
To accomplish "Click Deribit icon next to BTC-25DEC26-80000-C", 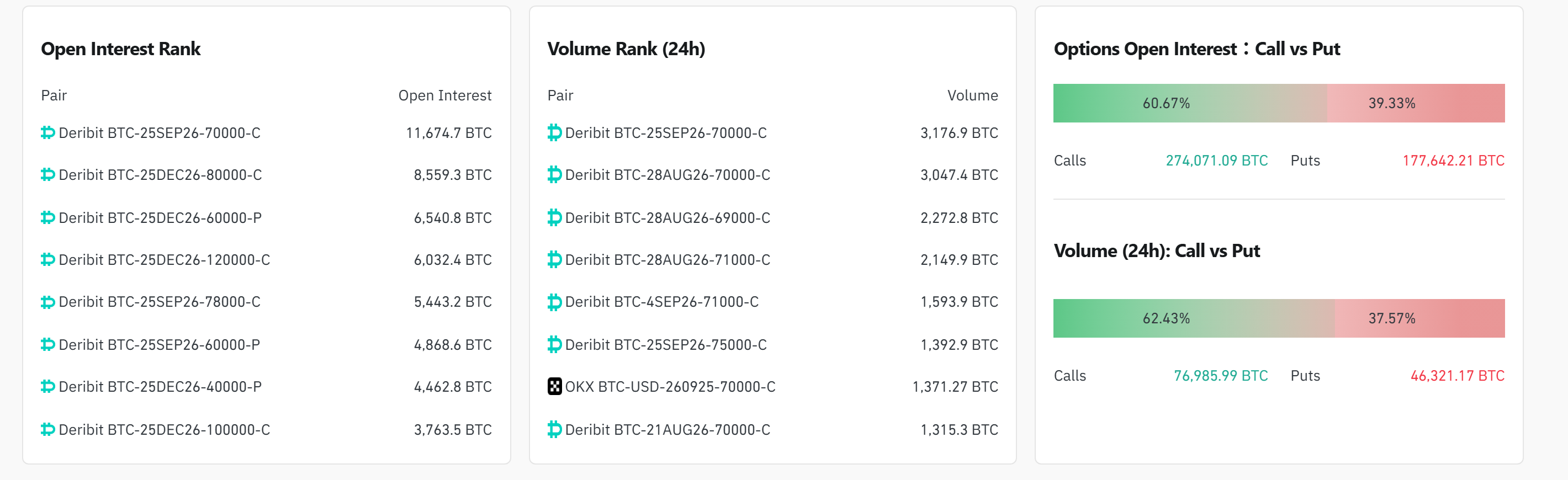I will [48, 174].
